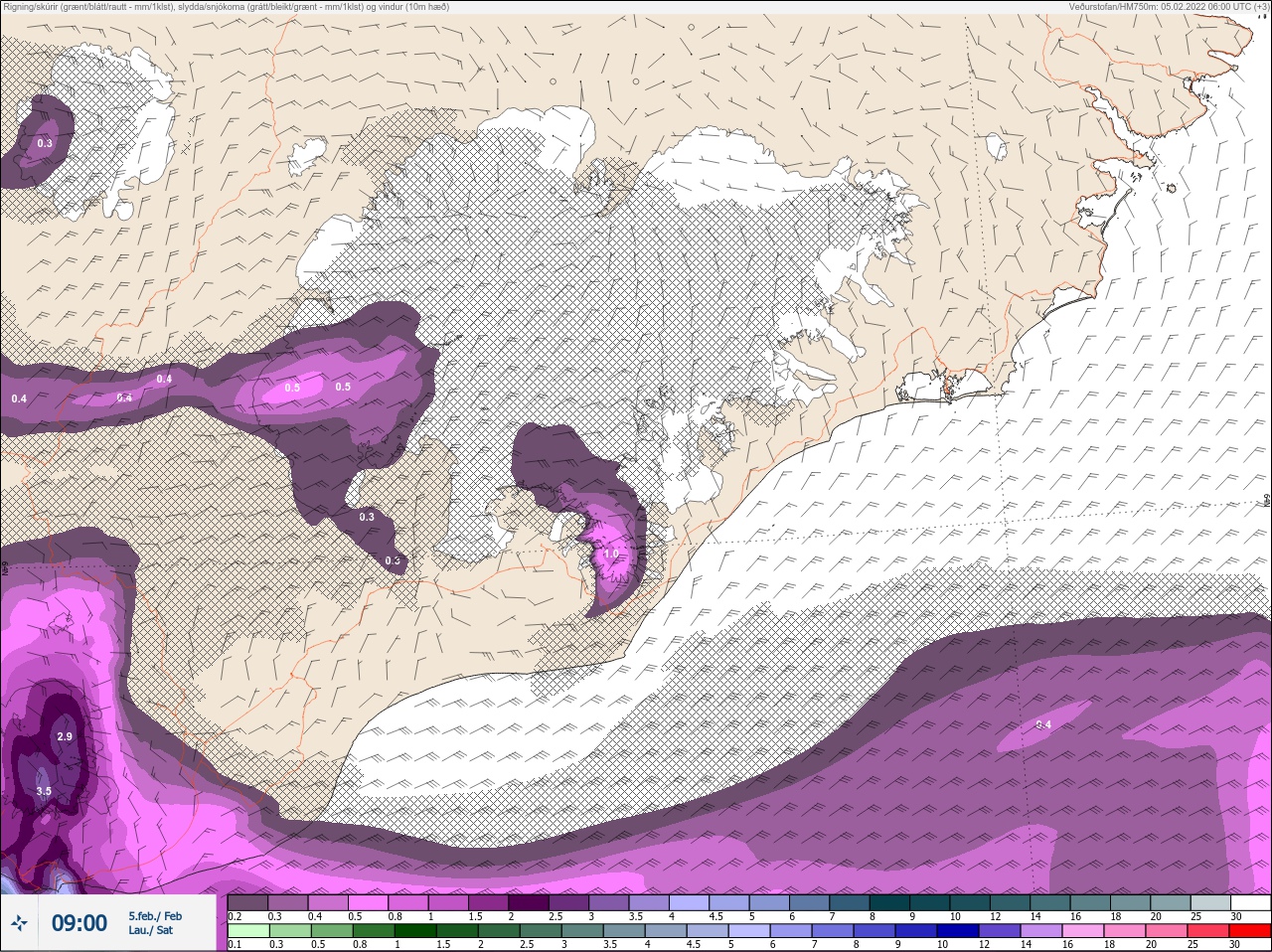The image size is (1272, 952).
Task: Click the bright pink swatch labeled 0.5 in upper legend
Action: (368, 902)
